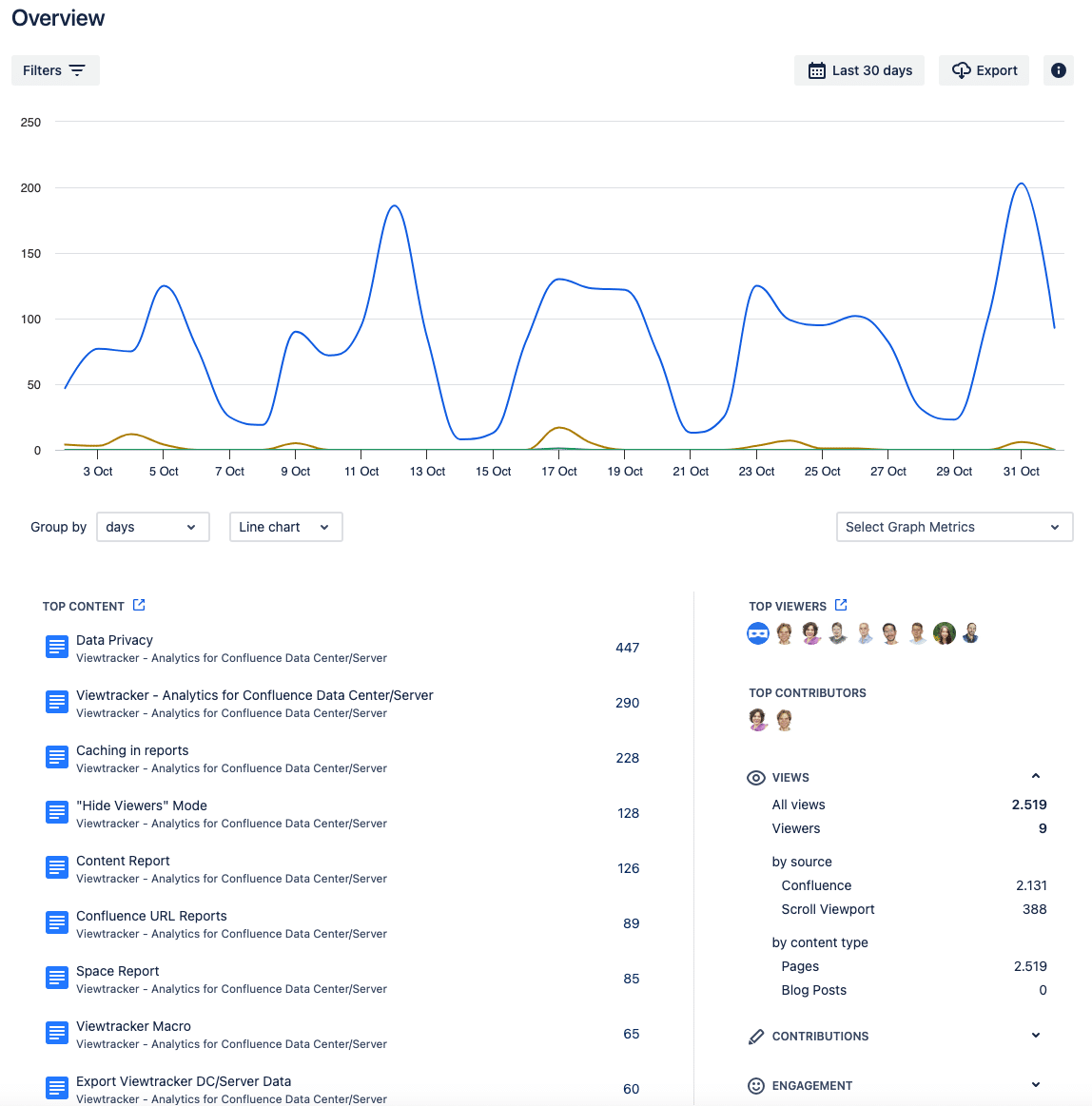Click the smiley icon next to ENGAGEMENT
Viewport: 1092px width, 1106px height.
(x=756, y=1085)
